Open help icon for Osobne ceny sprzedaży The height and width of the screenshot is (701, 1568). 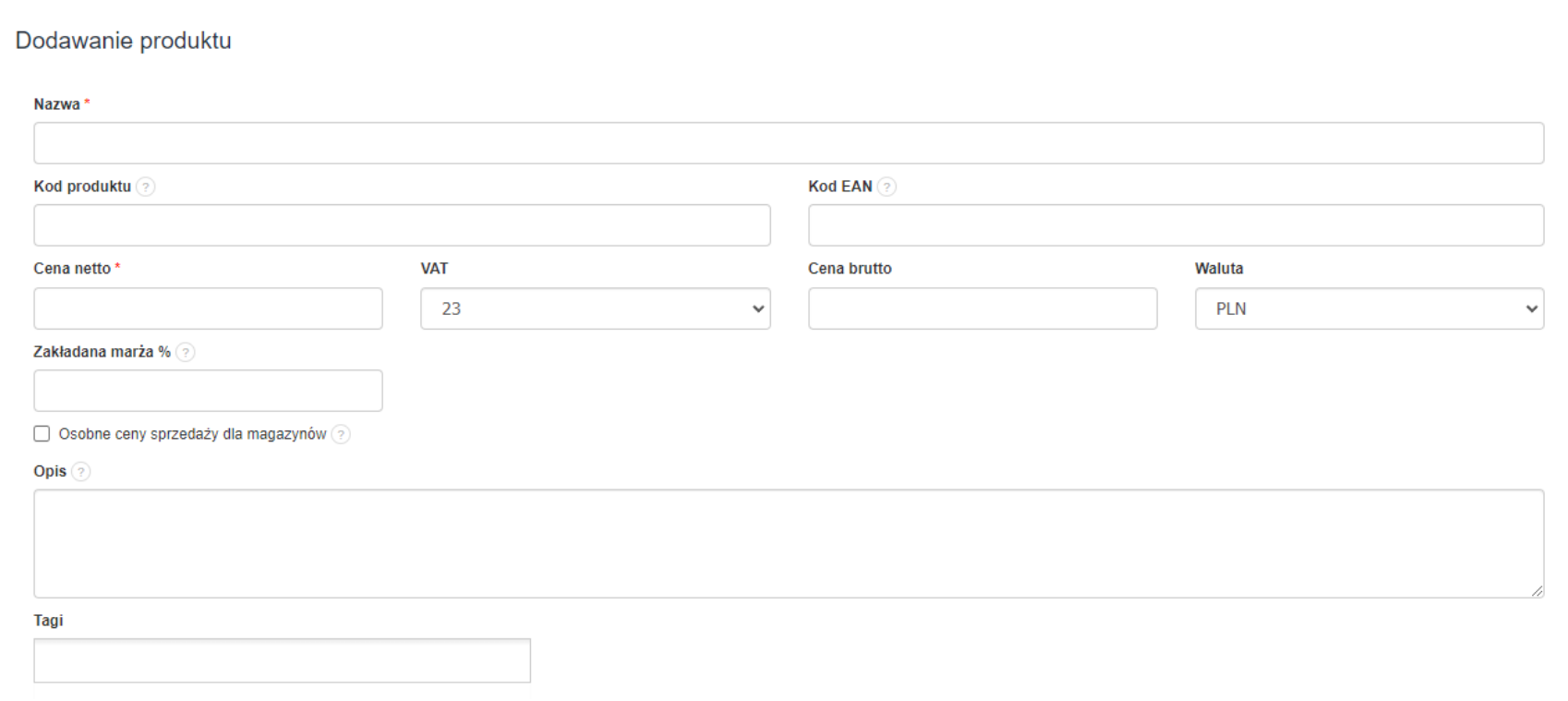(x=341, y=434)
